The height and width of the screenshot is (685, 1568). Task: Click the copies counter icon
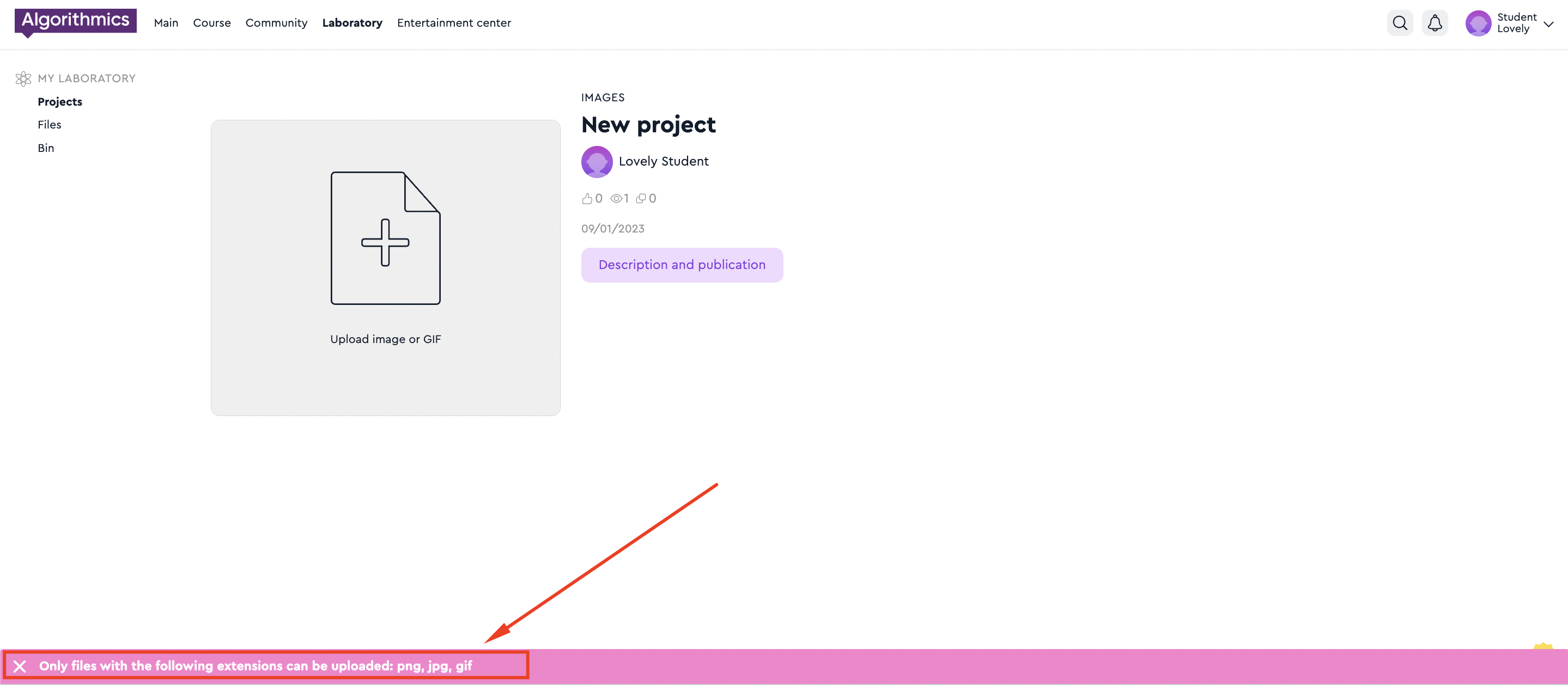(x=640, y=198)
